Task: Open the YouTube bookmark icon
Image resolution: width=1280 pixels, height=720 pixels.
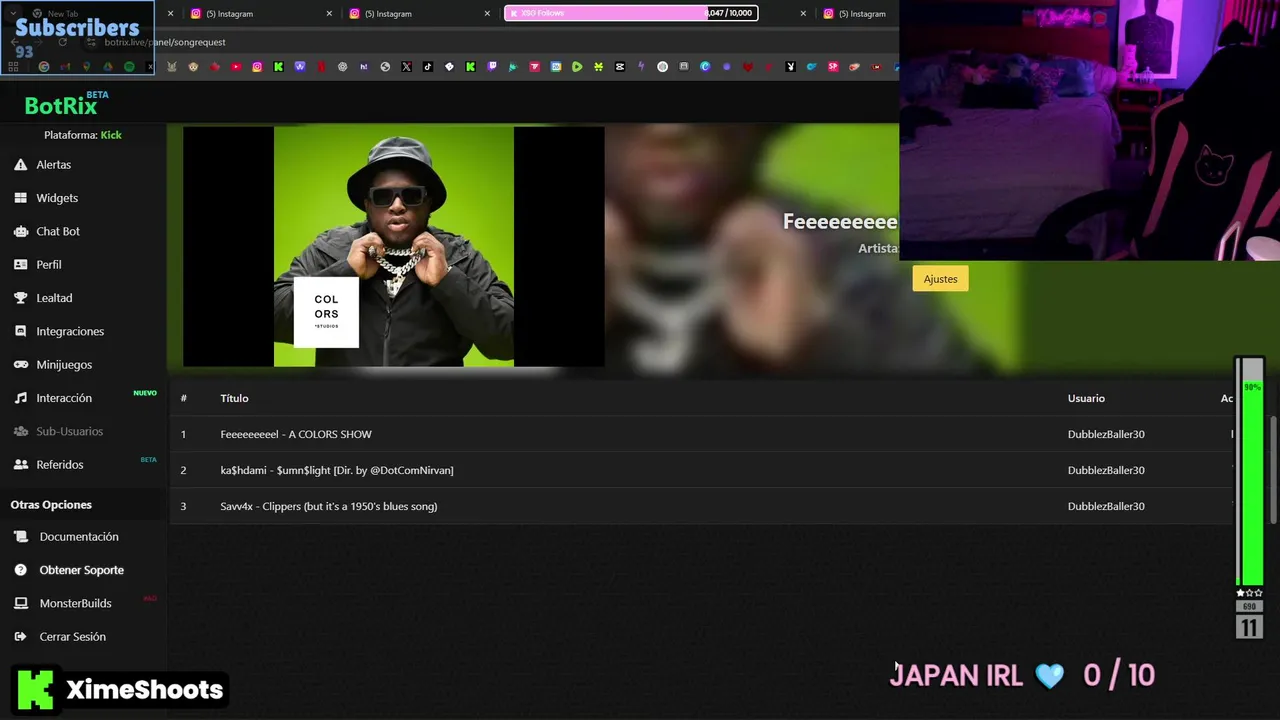Action: (236, 67)
